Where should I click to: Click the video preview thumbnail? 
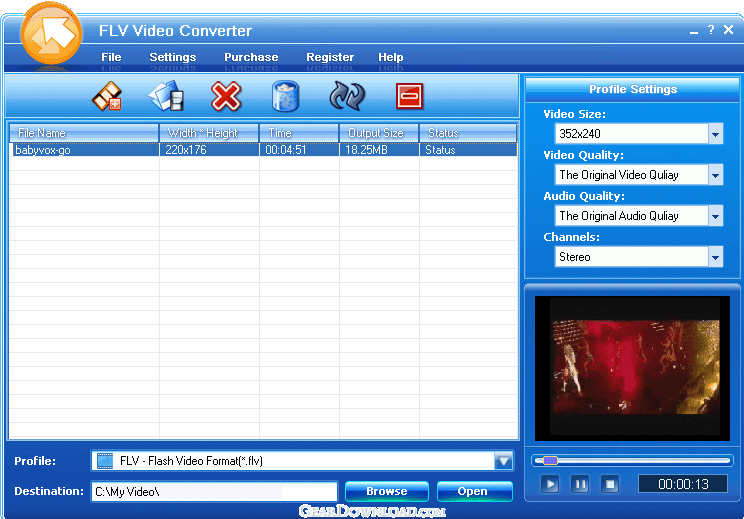tap(632, 369)
